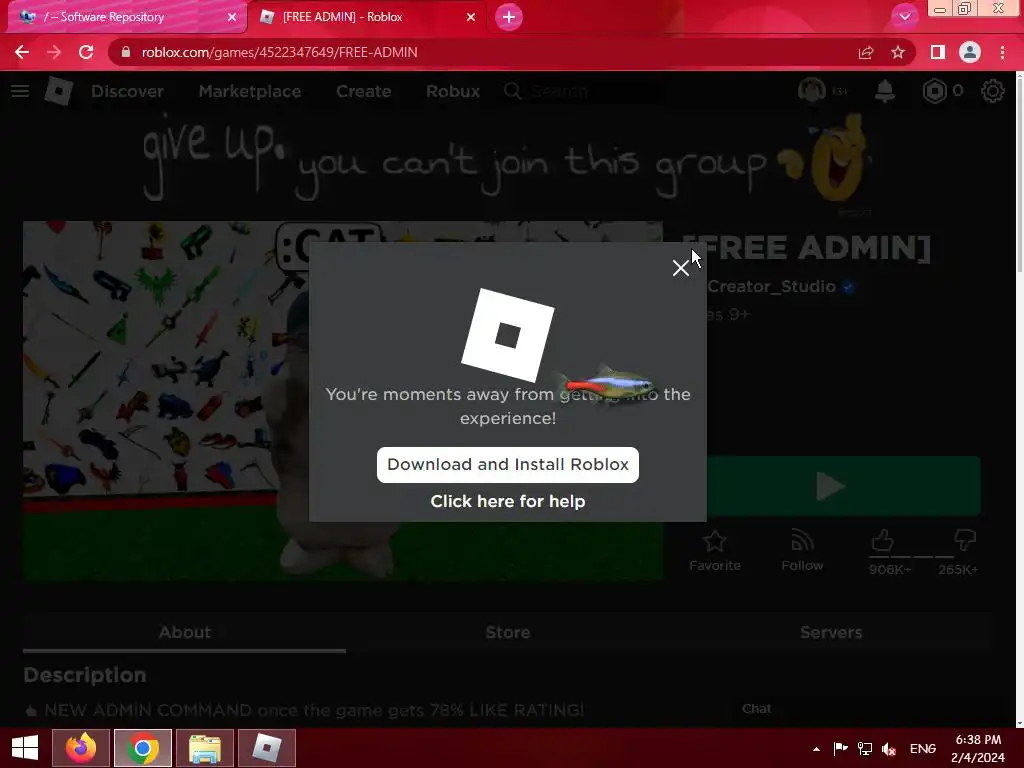Click the Roblox logo icon

click(x=59, y=91)
